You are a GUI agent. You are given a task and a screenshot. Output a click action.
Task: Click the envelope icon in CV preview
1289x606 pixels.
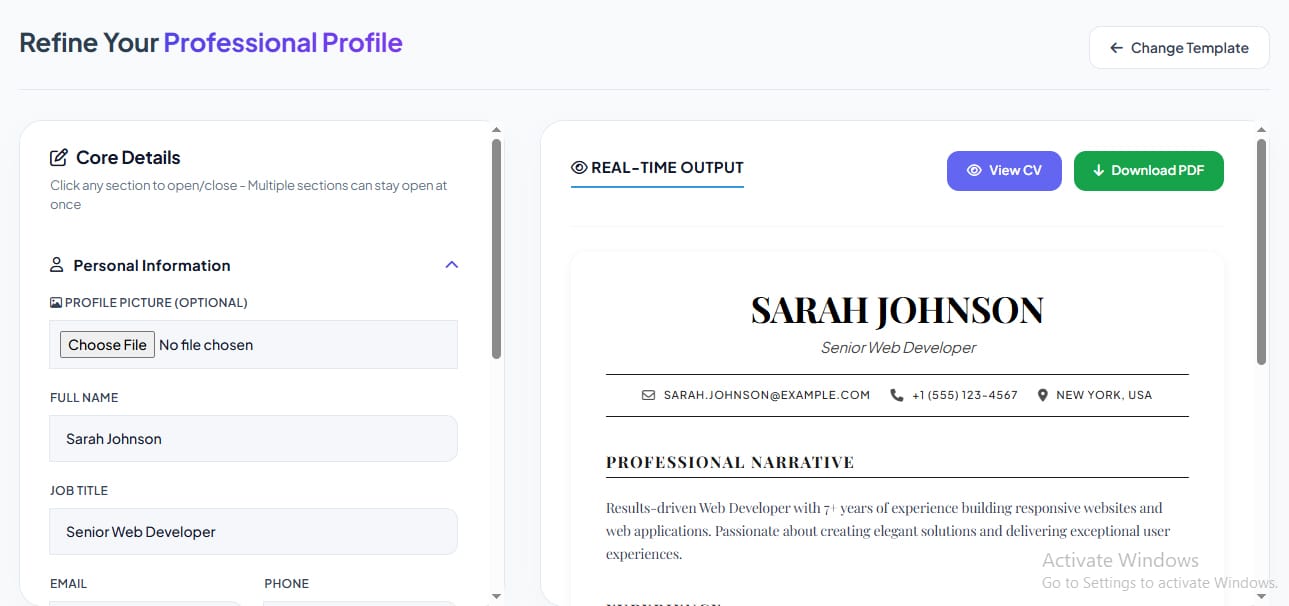pos(649,395)
